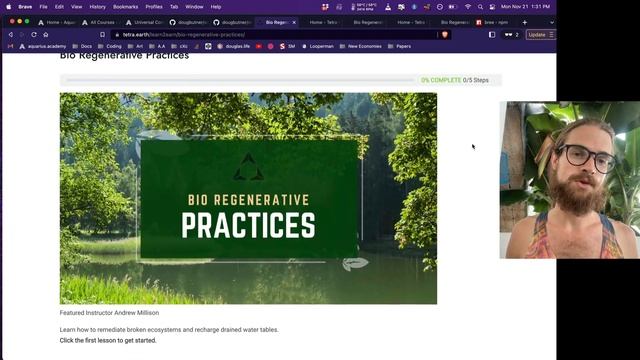Open the Help menu
This screenshot has width=640, height=360.
(216, 7)
